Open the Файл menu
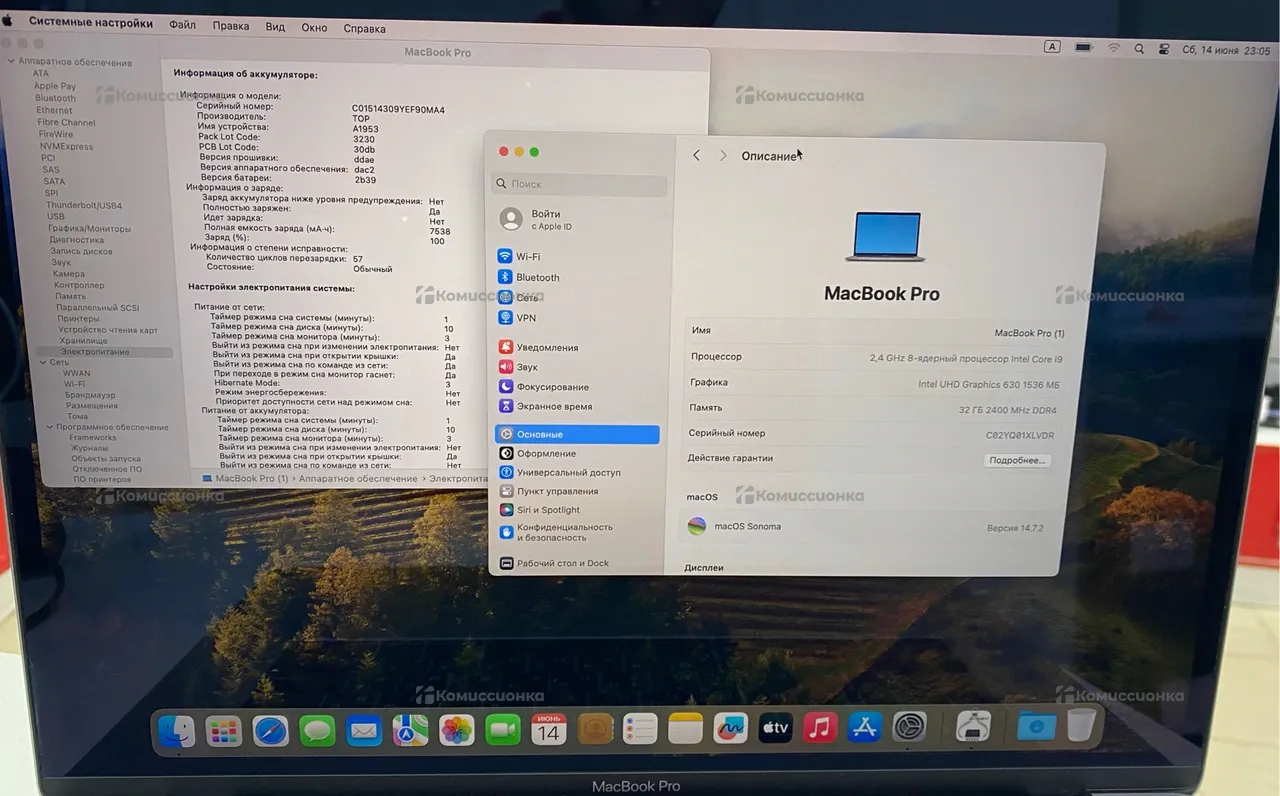 coord(182,26)
